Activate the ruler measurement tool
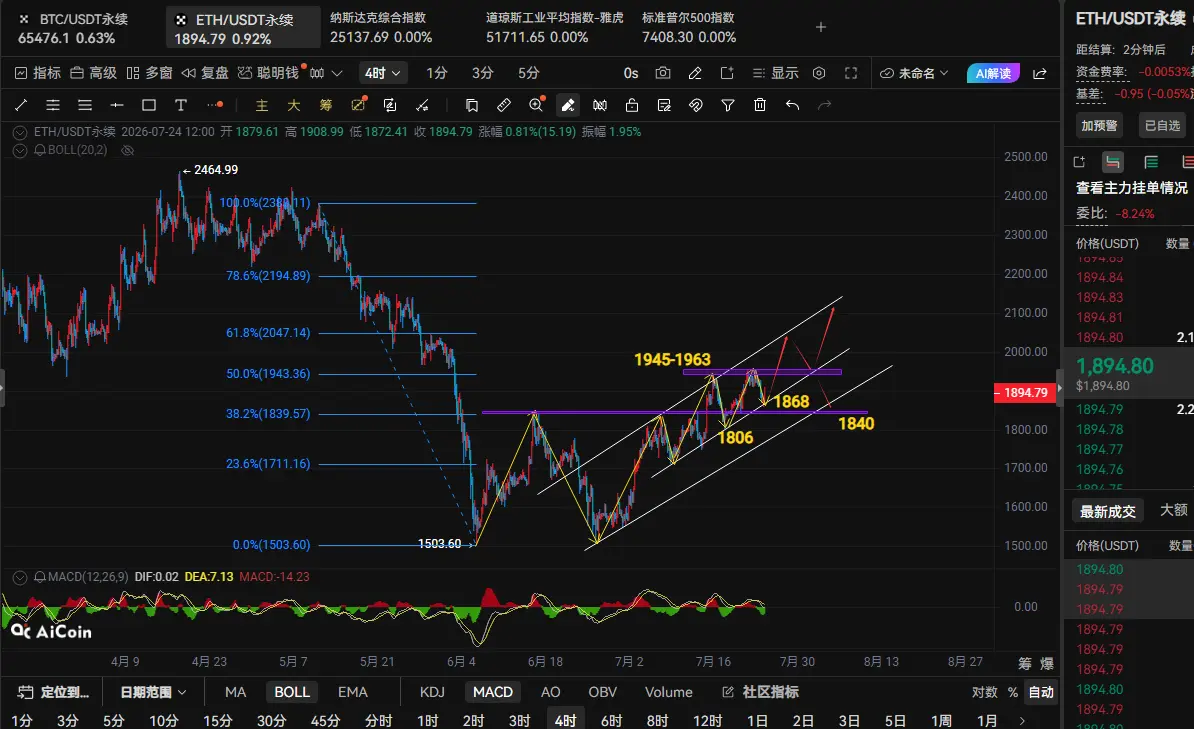 [x=503, y=105]
